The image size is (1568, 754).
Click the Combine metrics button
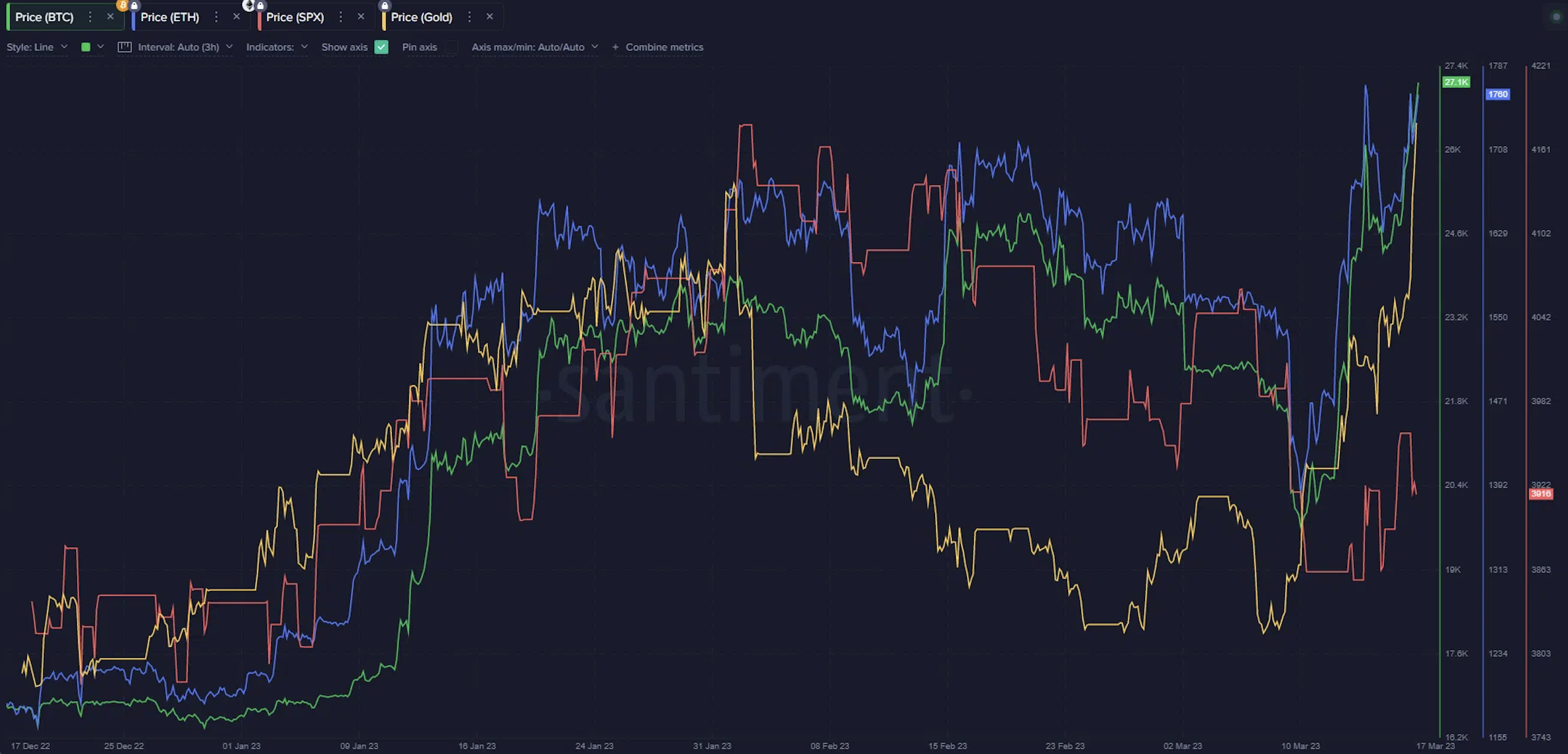click(664, 47)
